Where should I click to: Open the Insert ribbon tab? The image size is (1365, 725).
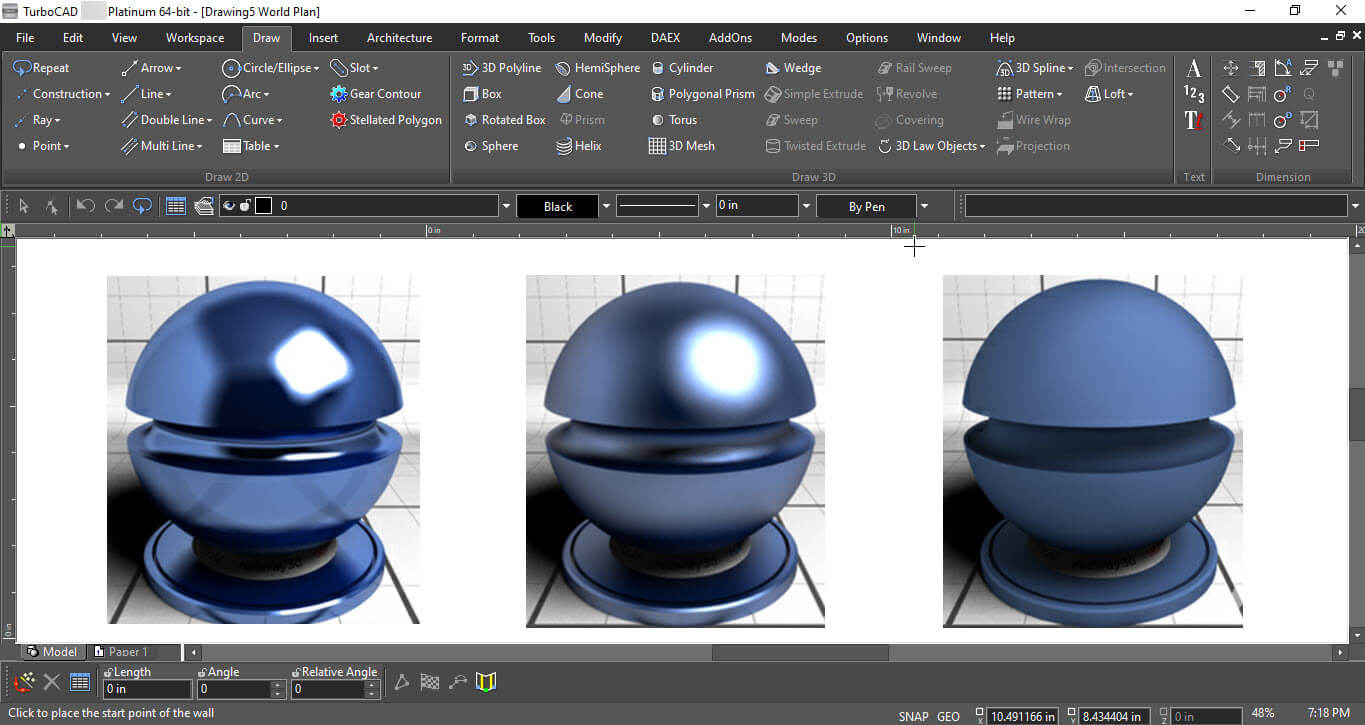323,38
